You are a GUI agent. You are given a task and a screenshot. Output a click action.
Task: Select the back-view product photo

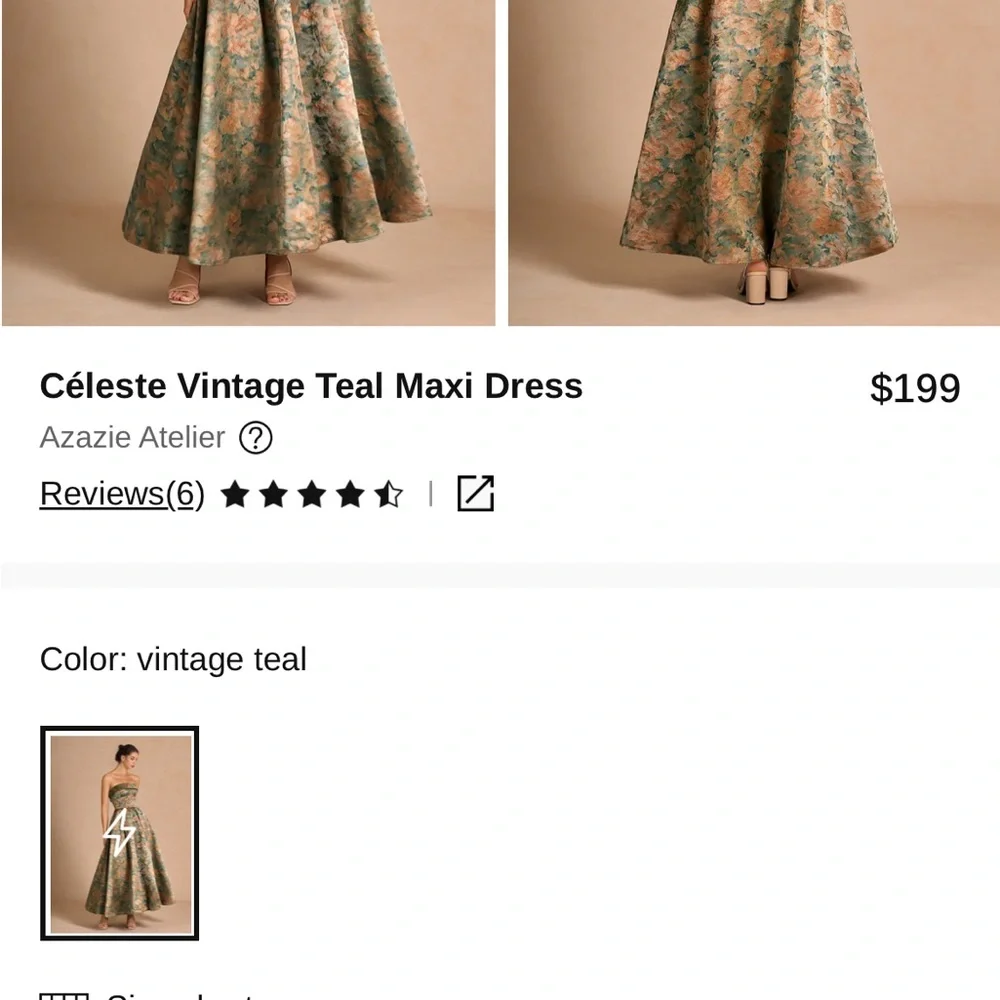click(x=755, y=160)
